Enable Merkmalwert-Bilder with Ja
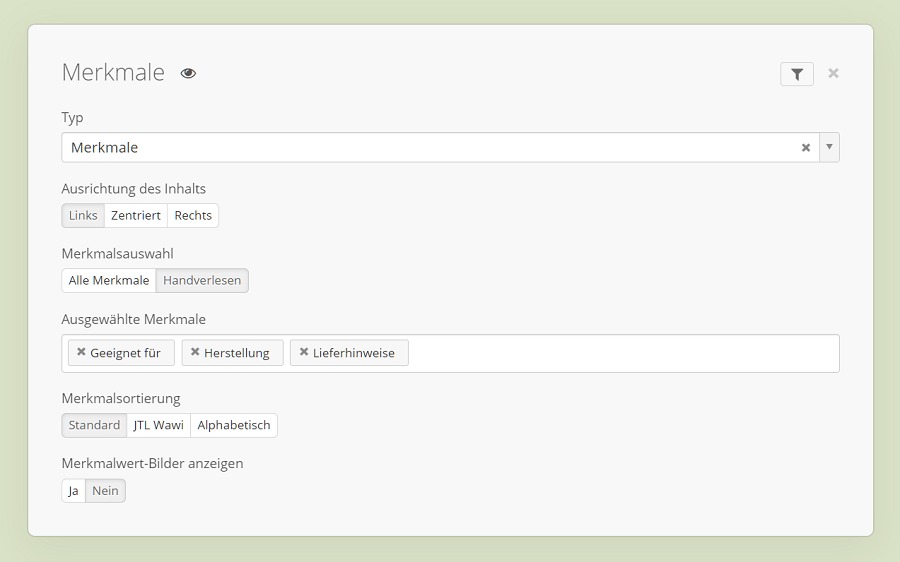 coord(73,491)
